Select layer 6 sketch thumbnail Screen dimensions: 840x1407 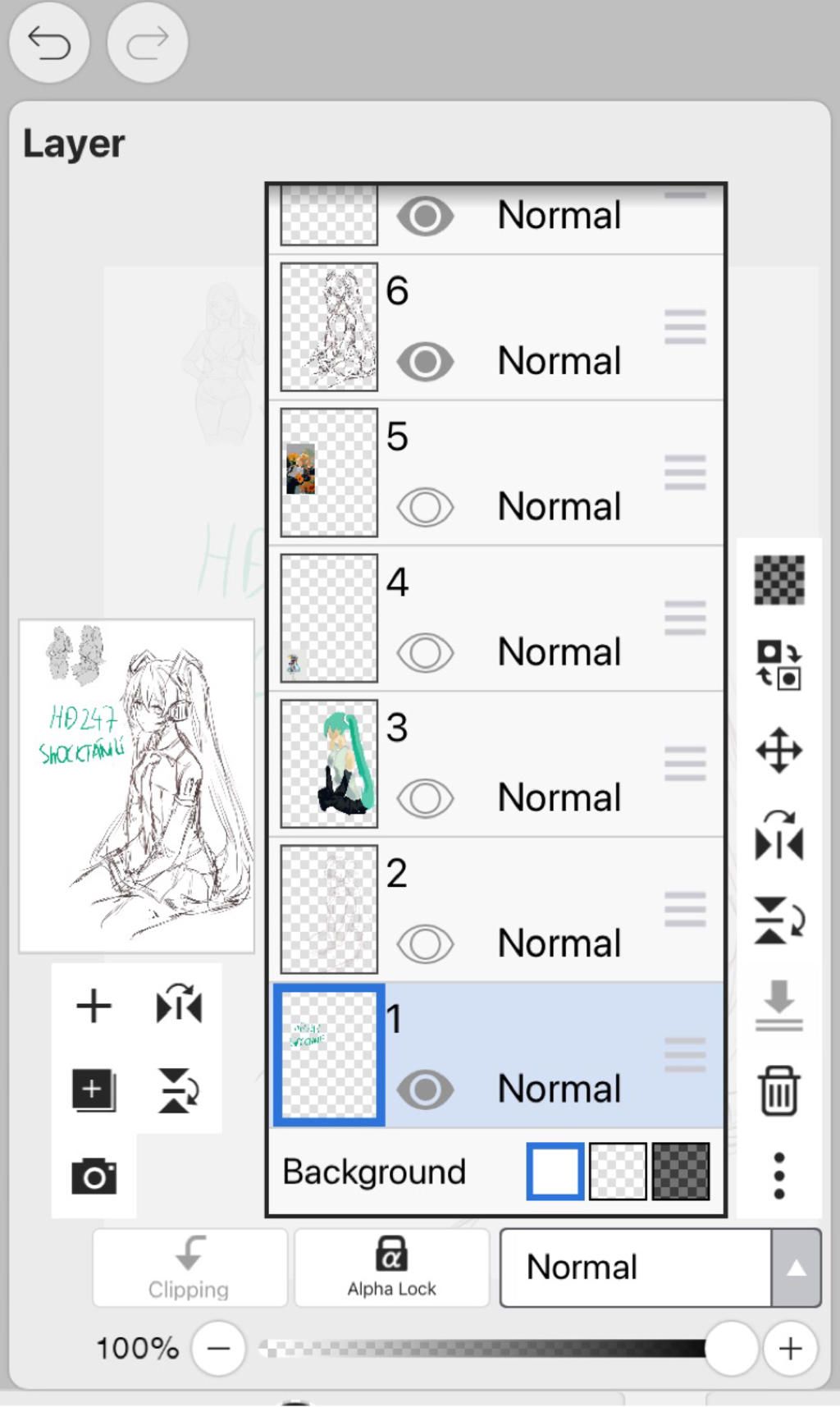click(x=329, y=327)
